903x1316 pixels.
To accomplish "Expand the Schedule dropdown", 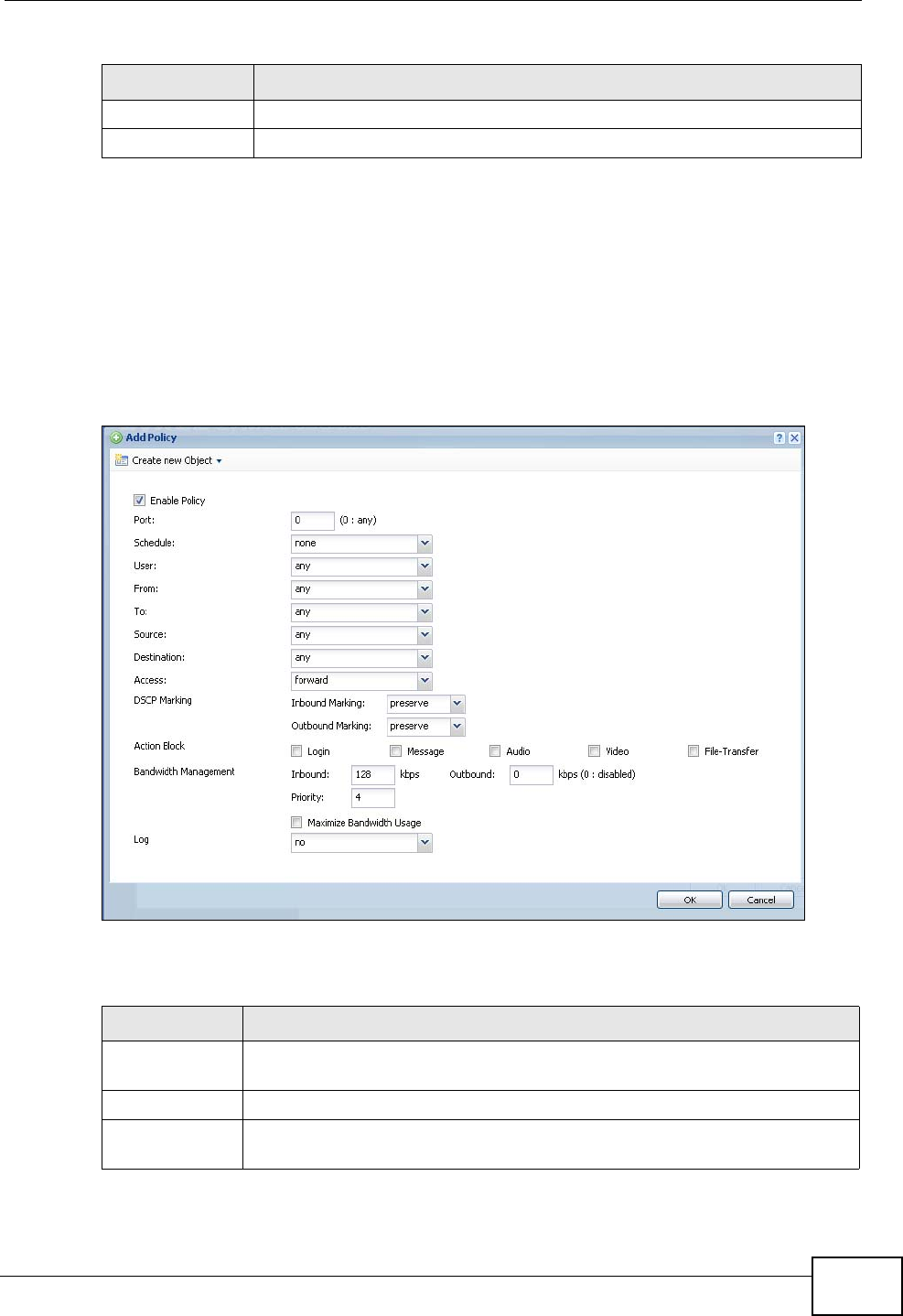I will click(x=425, y=544).
